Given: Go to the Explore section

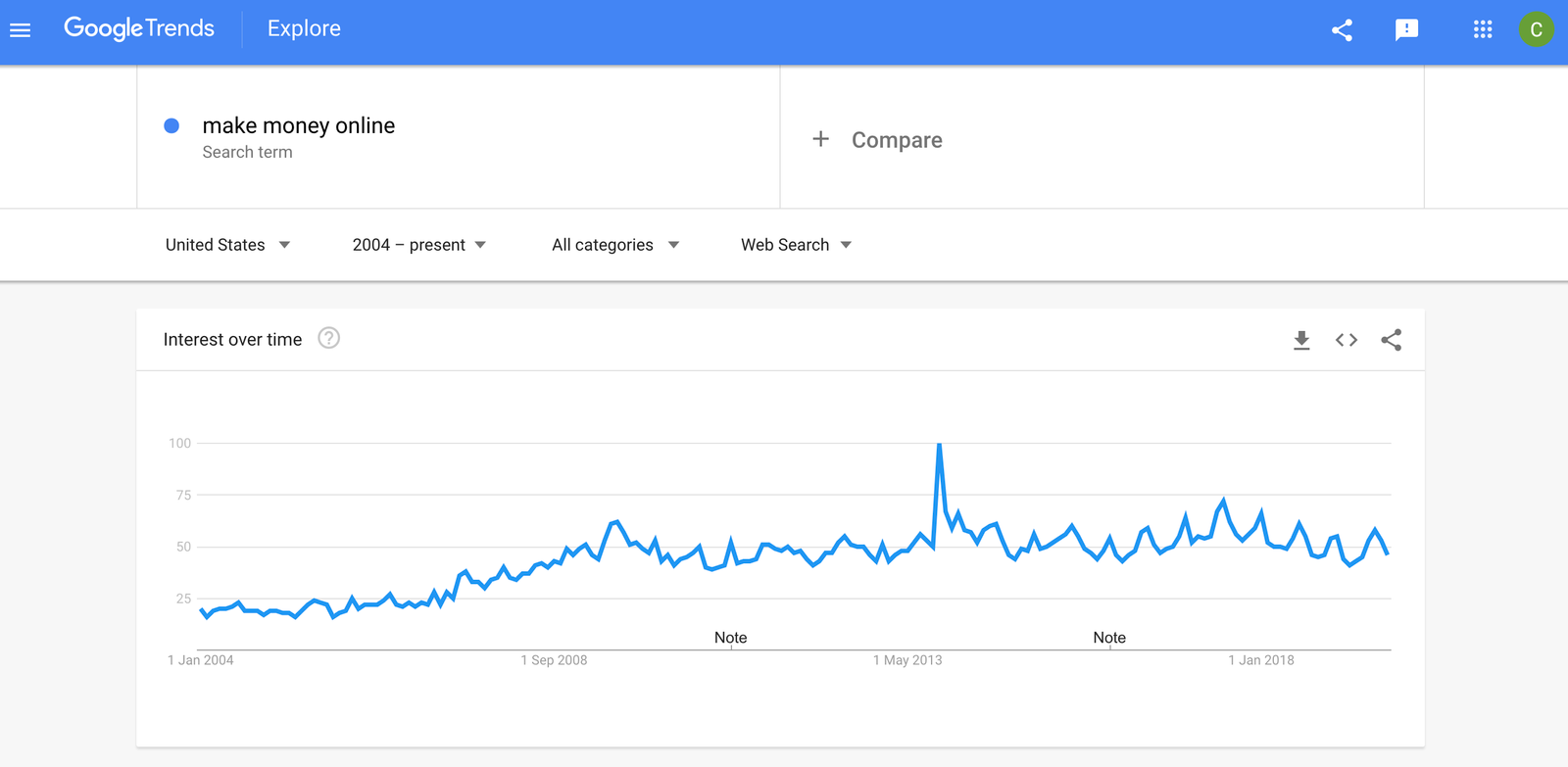Looking at the screenshot, I should point(304,28).
